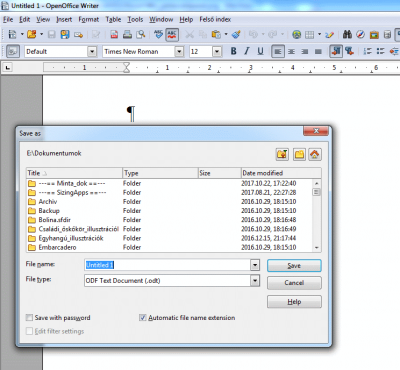Open the Insert menu

click(x=64, y=19)
